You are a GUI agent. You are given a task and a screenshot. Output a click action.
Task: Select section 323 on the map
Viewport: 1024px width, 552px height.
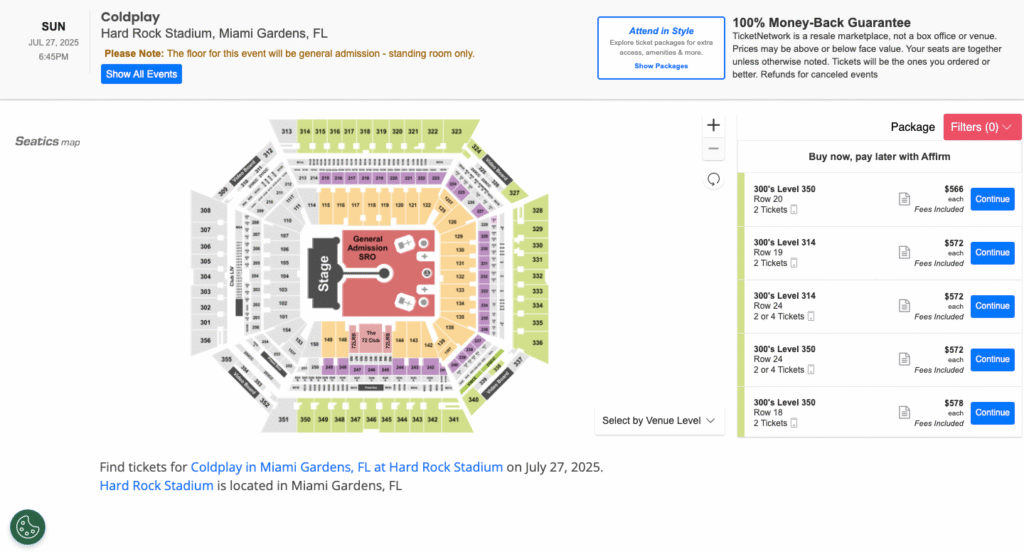(x=456, y=132)
